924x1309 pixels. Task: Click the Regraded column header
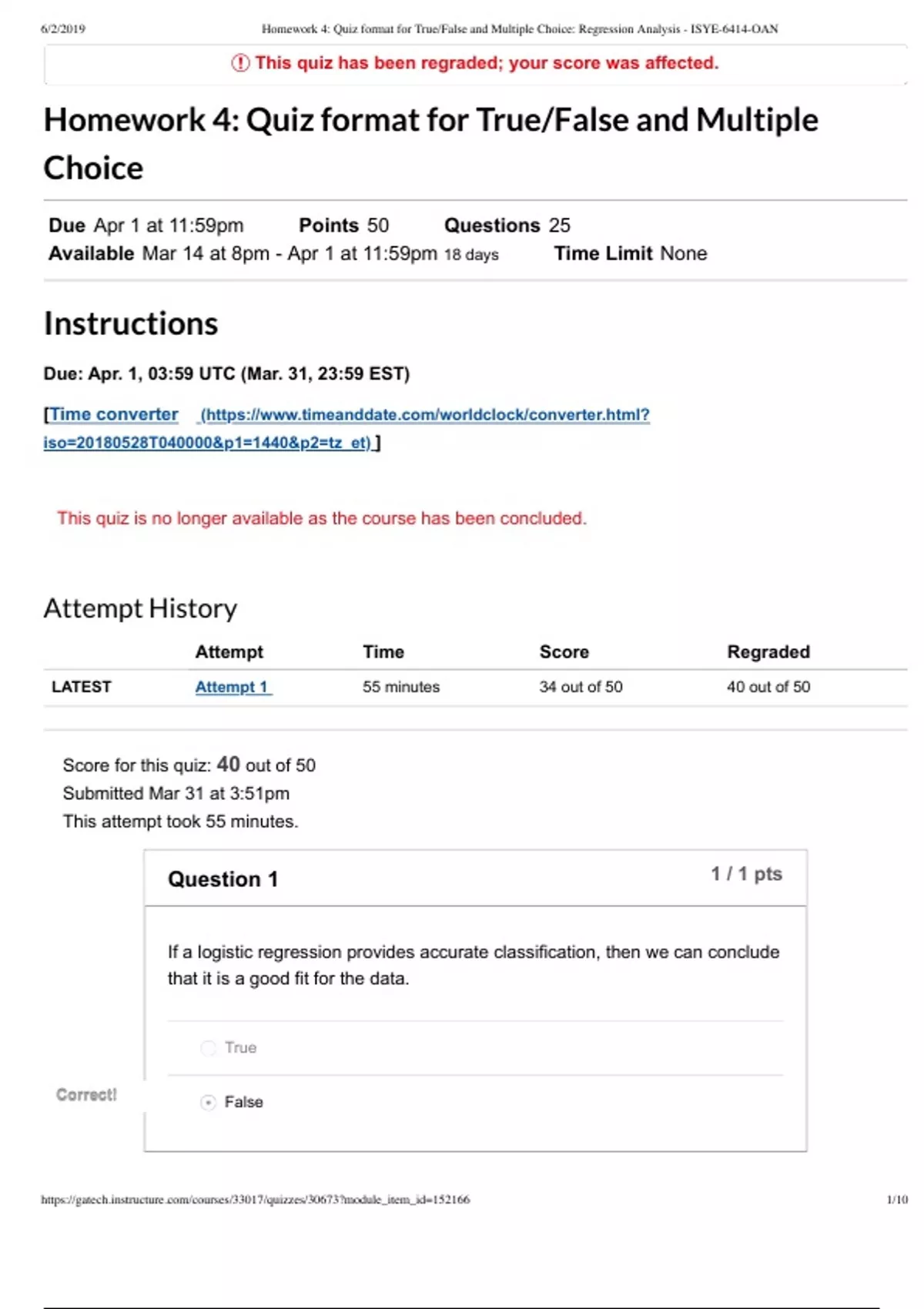pos(768,652)
